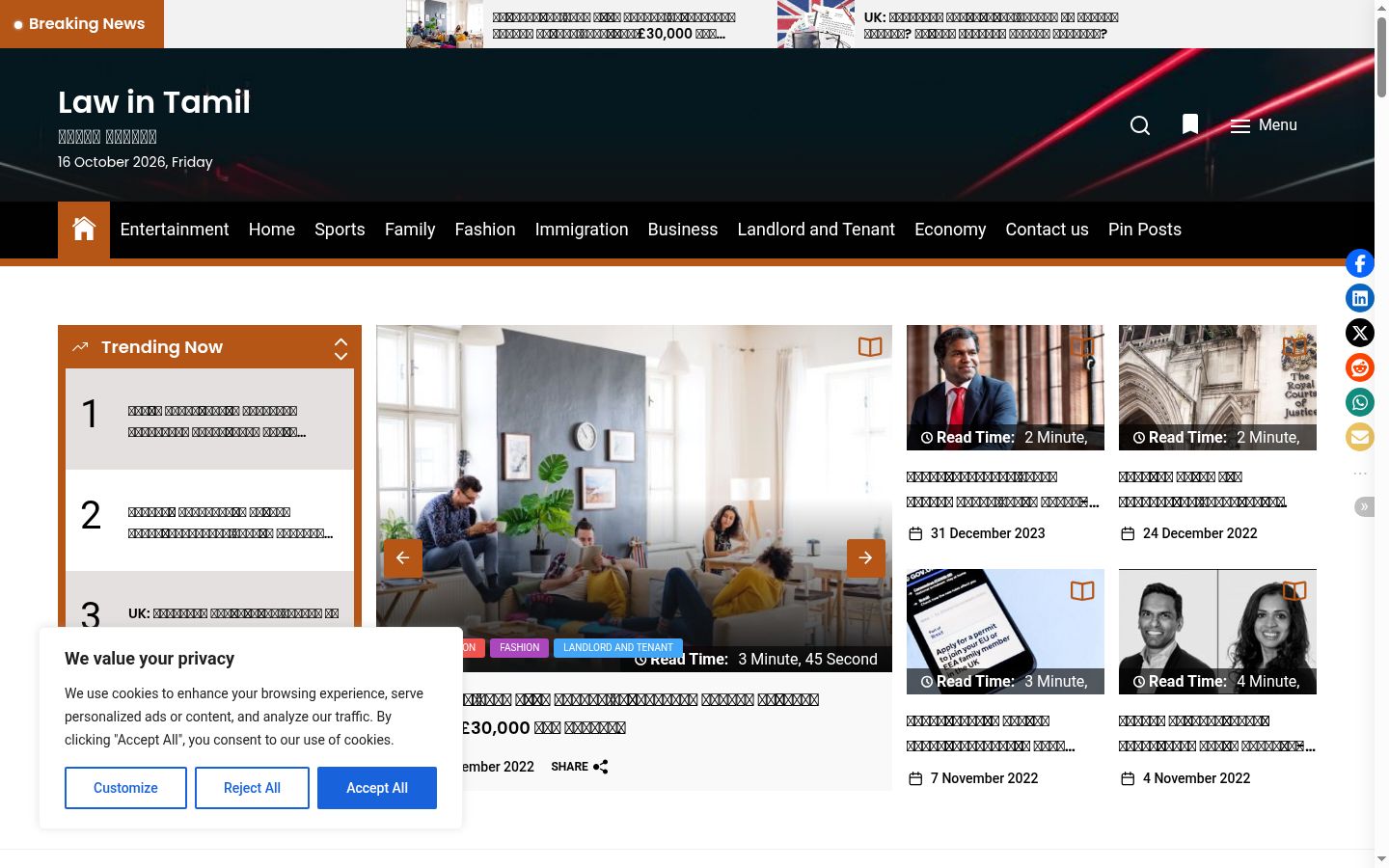Share the page on Reddit
Viewport: 1389px width, 868px height.
click(x=1360, y=367)
